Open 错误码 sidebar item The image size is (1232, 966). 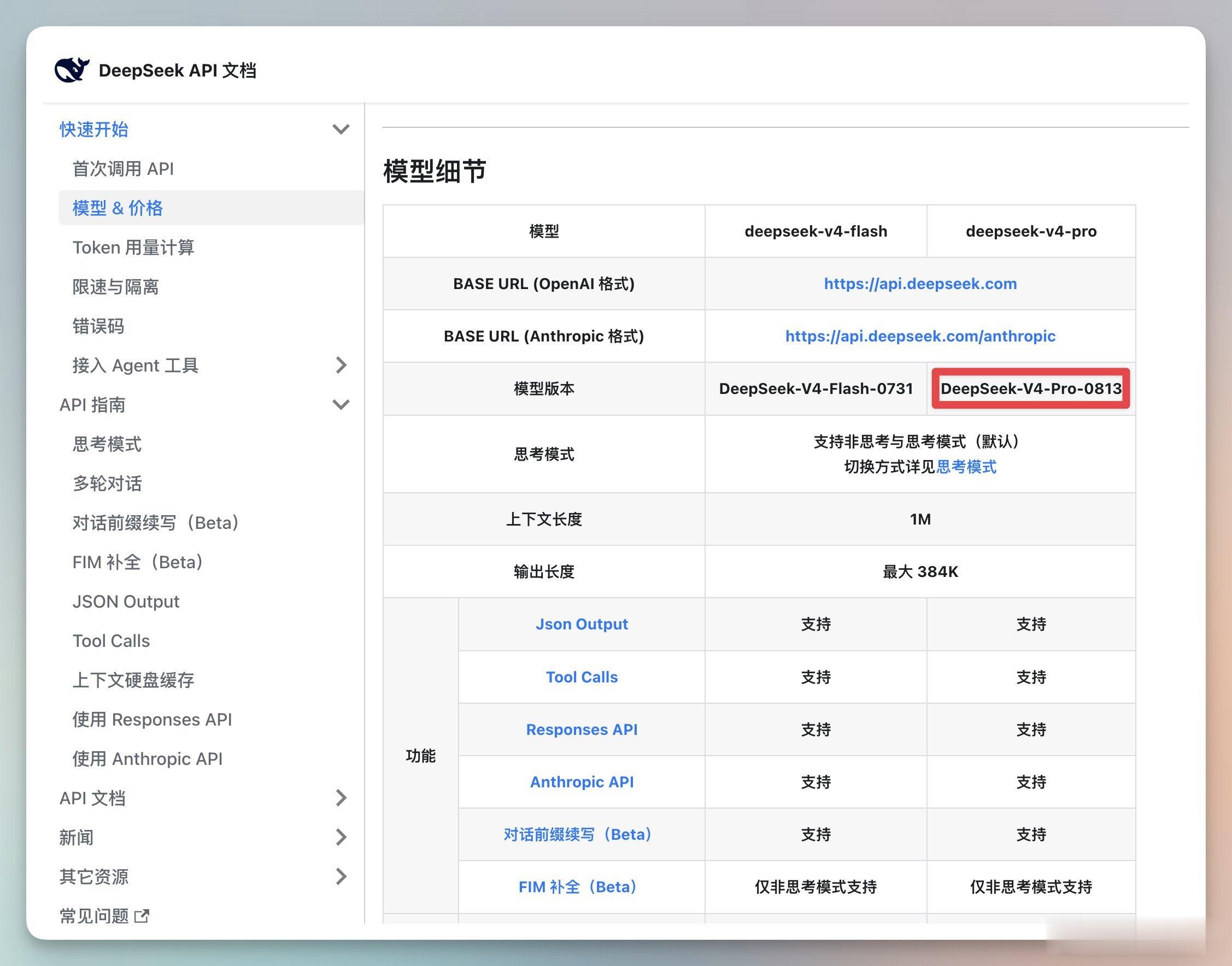98,326
